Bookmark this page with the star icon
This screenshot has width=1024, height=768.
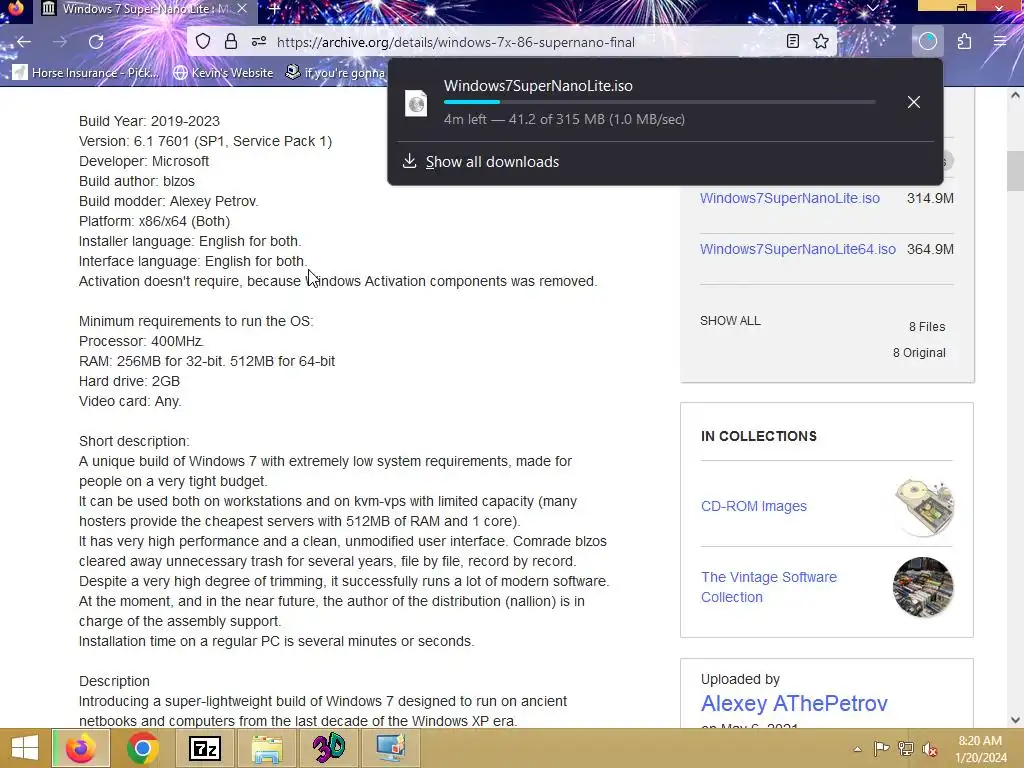tap(821, 42)
